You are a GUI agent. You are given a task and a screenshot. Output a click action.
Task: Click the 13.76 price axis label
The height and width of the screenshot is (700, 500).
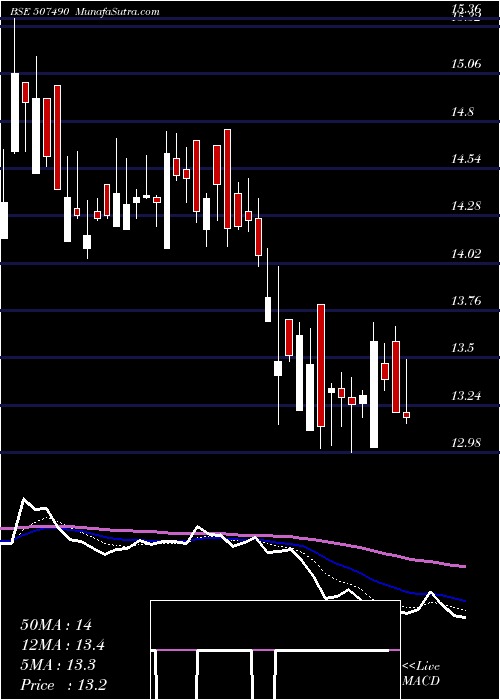[466, 301]
